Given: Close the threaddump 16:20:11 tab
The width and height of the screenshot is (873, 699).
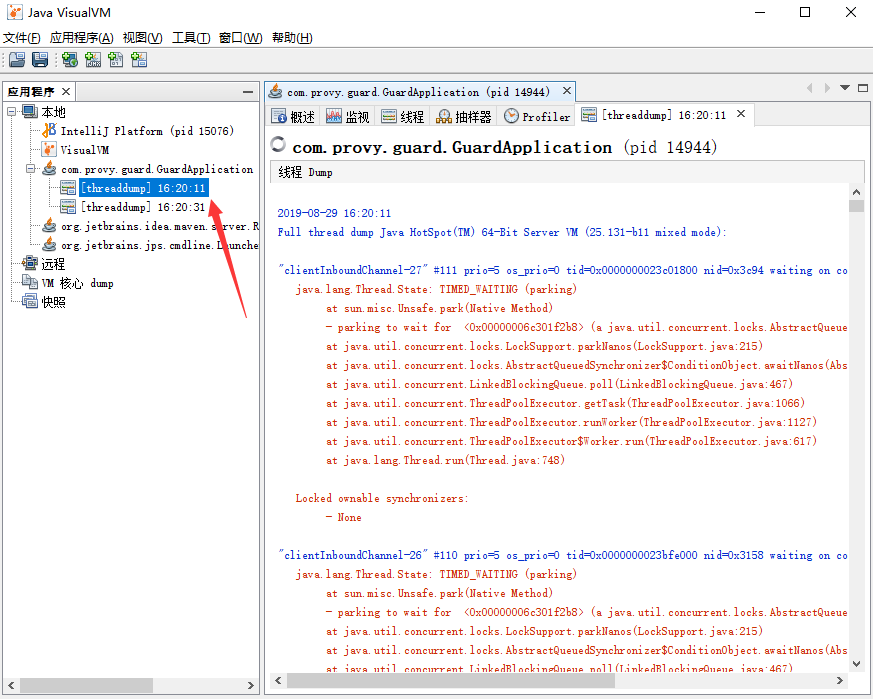Looking at the screenshot, I should point(741,114).
